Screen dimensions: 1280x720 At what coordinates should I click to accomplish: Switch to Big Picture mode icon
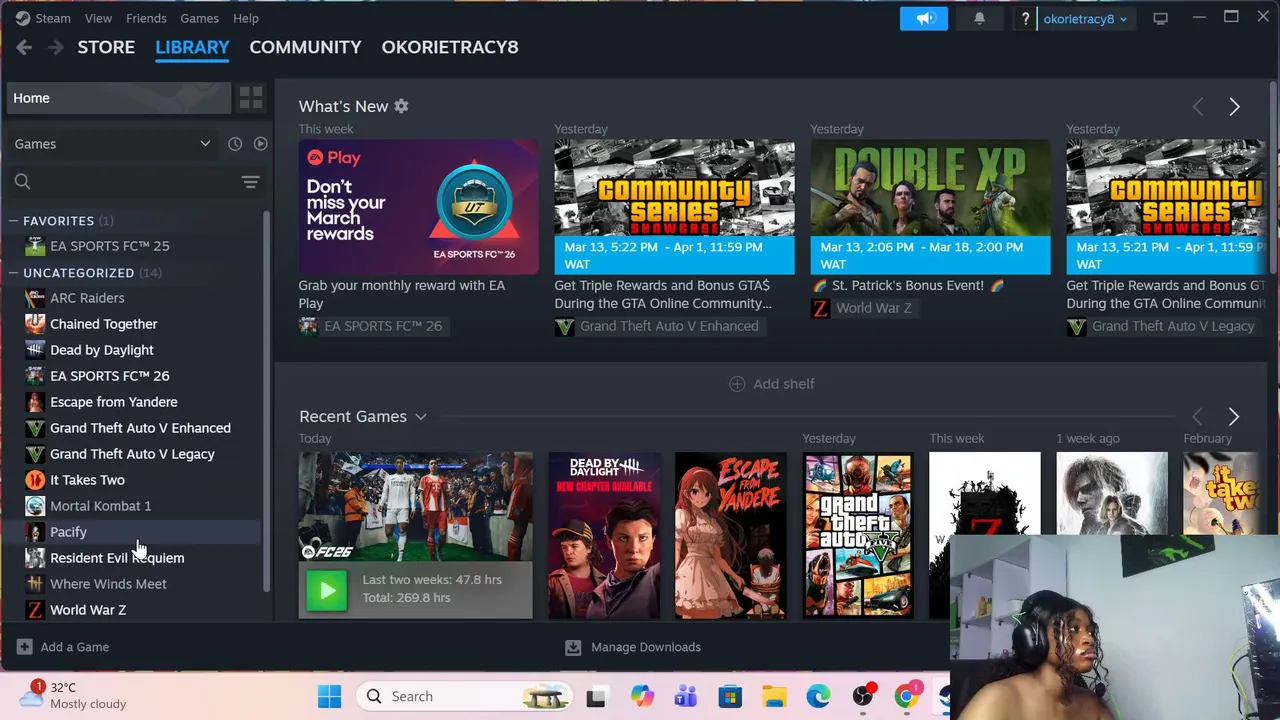(x=1160, y=18)
